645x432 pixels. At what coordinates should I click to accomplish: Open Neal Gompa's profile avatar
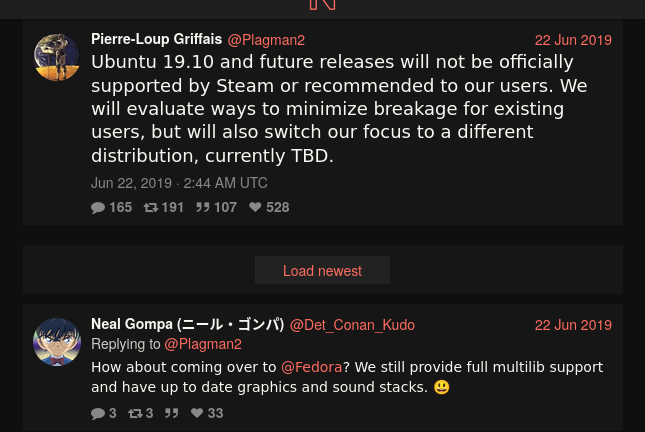pyautogui.click(x=57, y=342)
